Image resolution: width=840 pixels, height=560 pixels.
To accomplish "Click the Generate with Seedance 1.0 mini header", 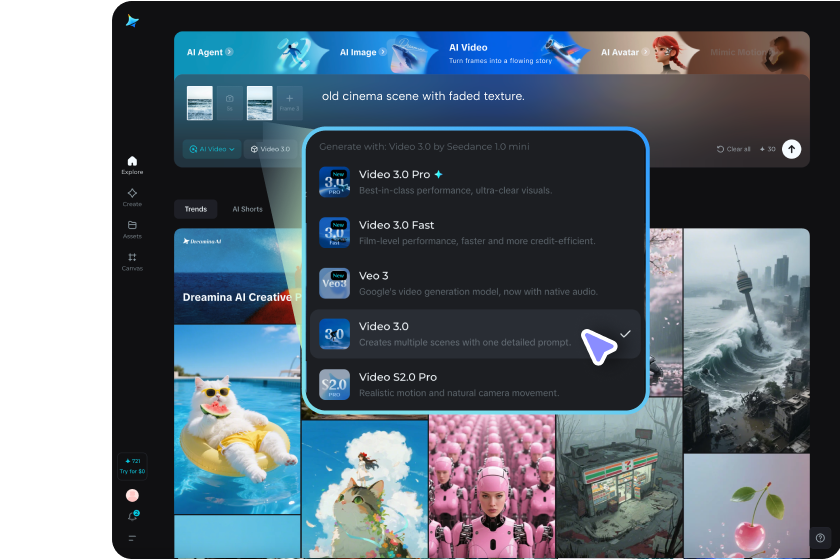I will click(x=424, y=146).
